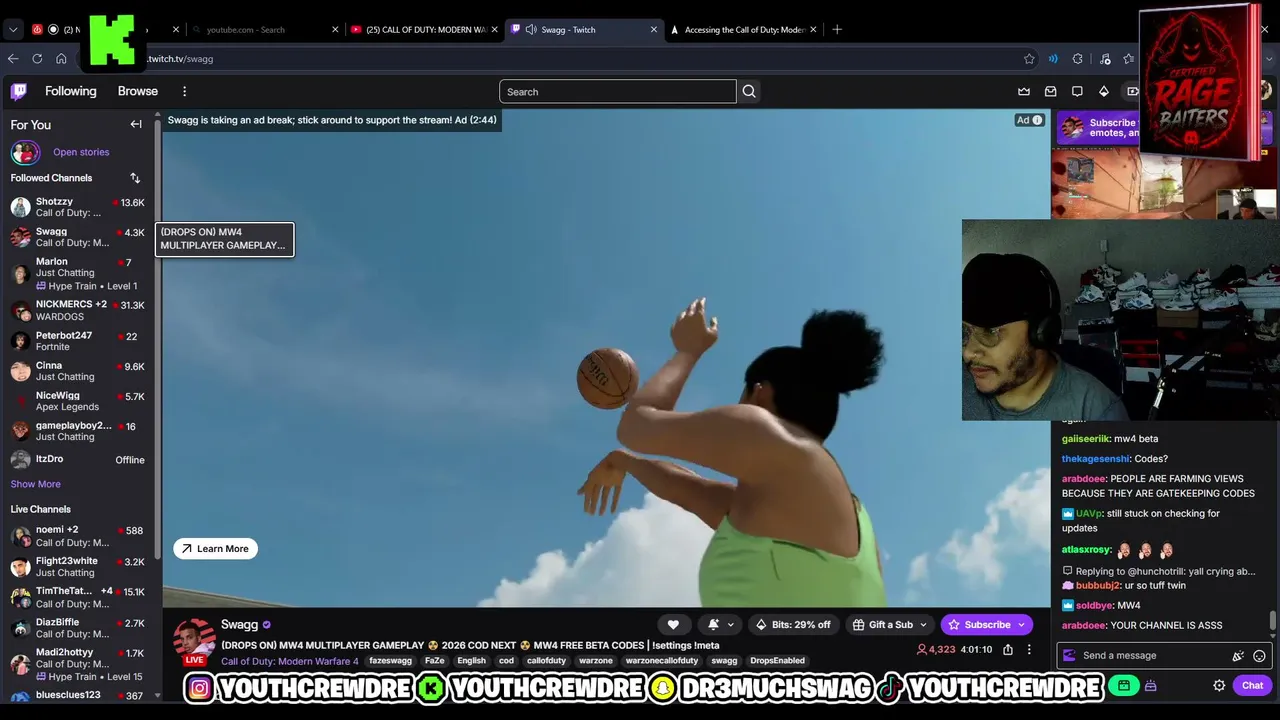Close the Swagg - Twitch tab
The width and height of the screenshot is (1280, 720).
654,30
